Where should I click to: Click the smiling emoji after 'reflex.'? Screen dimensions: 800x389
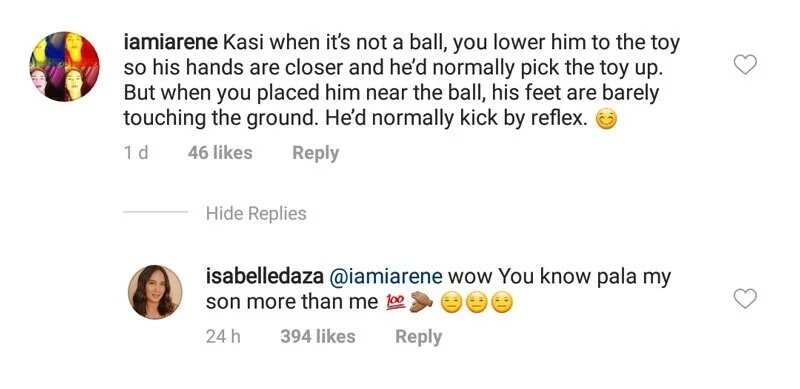tap(607, 120)
